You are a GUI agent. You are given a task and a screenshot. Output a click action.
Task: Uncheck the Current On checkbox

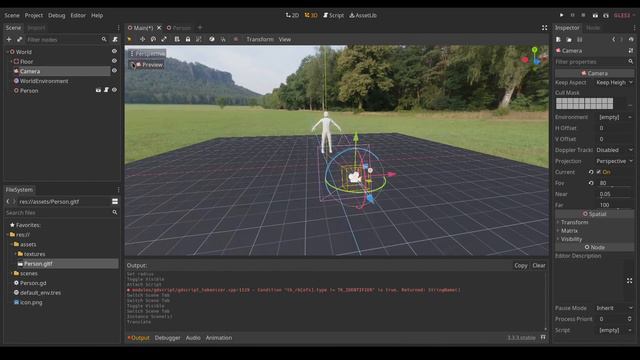pyautogui.click(x=598, y=172)
